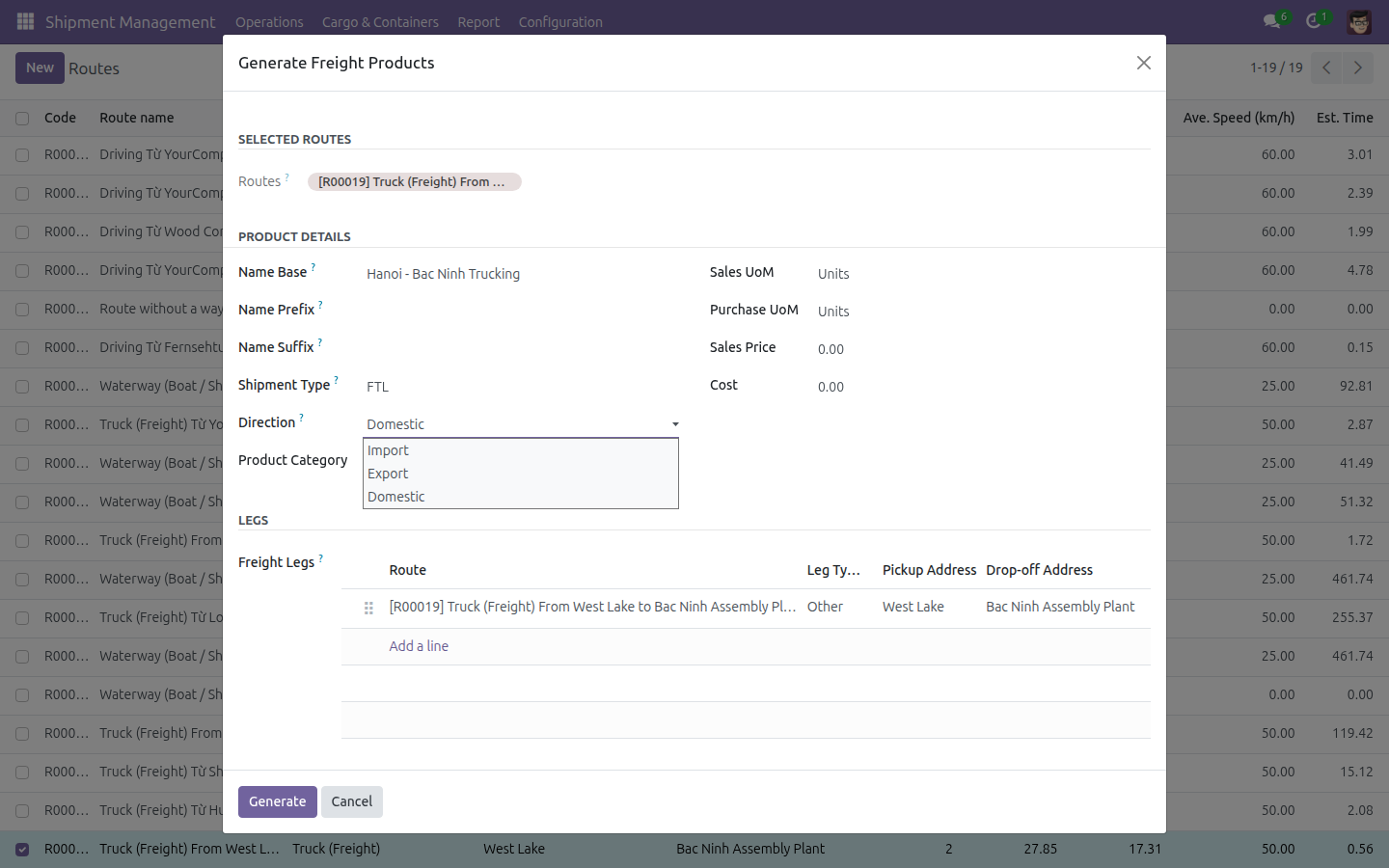Show help tooltip for Name Suffix
Screen dimensions: 1389x868
point(319,343)
